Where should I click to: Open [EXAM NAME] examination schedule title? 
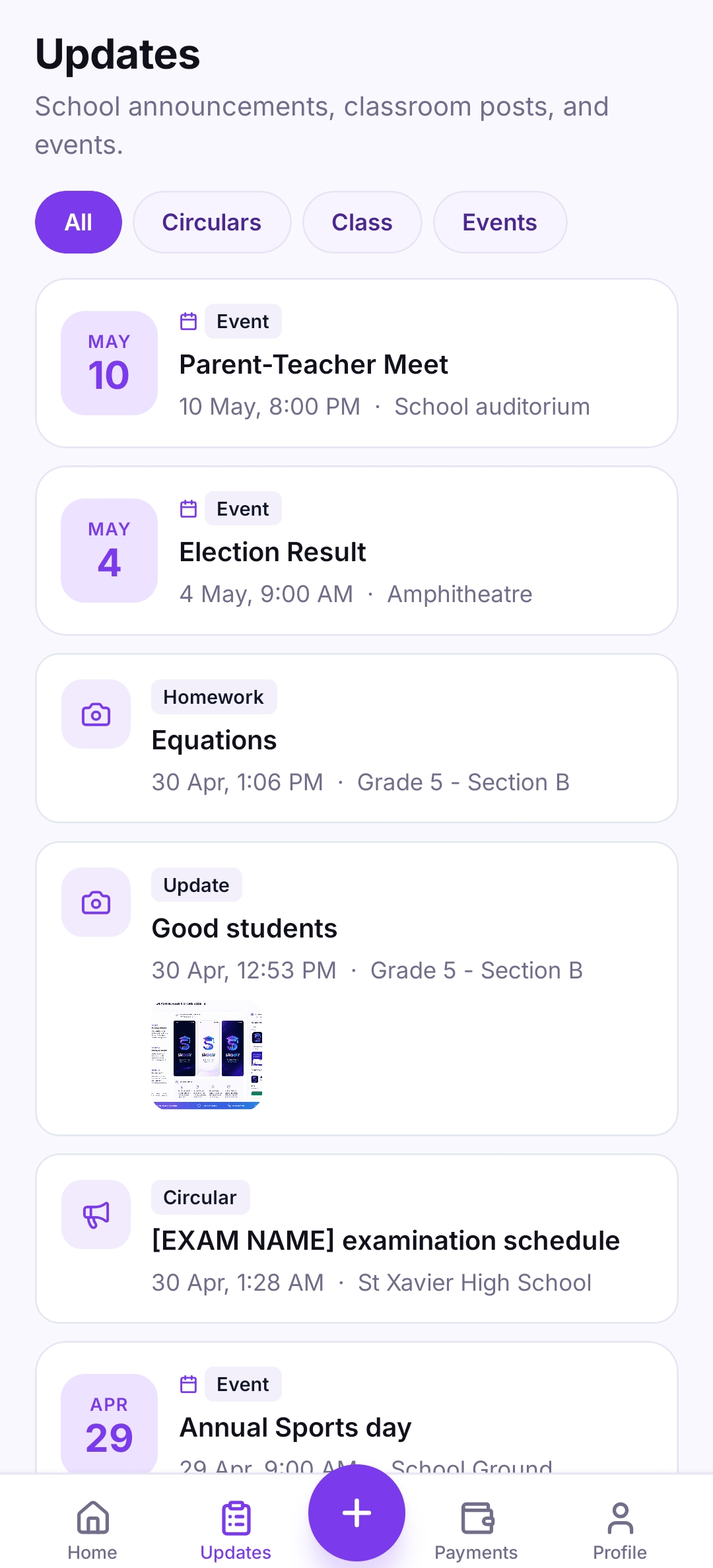[386, 1241]
